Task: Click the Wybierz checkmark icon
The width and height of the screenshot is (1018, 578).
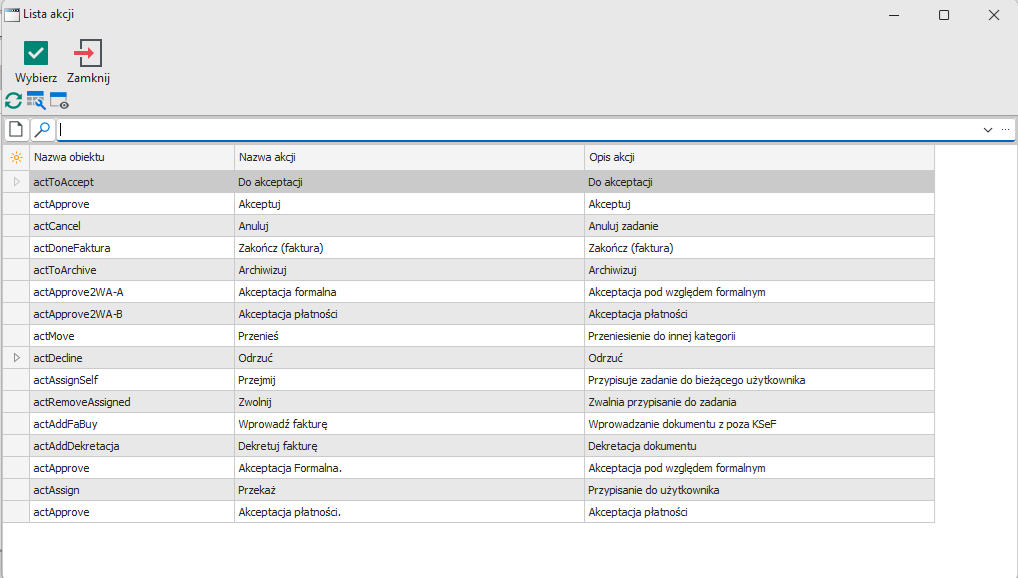Action: click(x=36, y=53)
